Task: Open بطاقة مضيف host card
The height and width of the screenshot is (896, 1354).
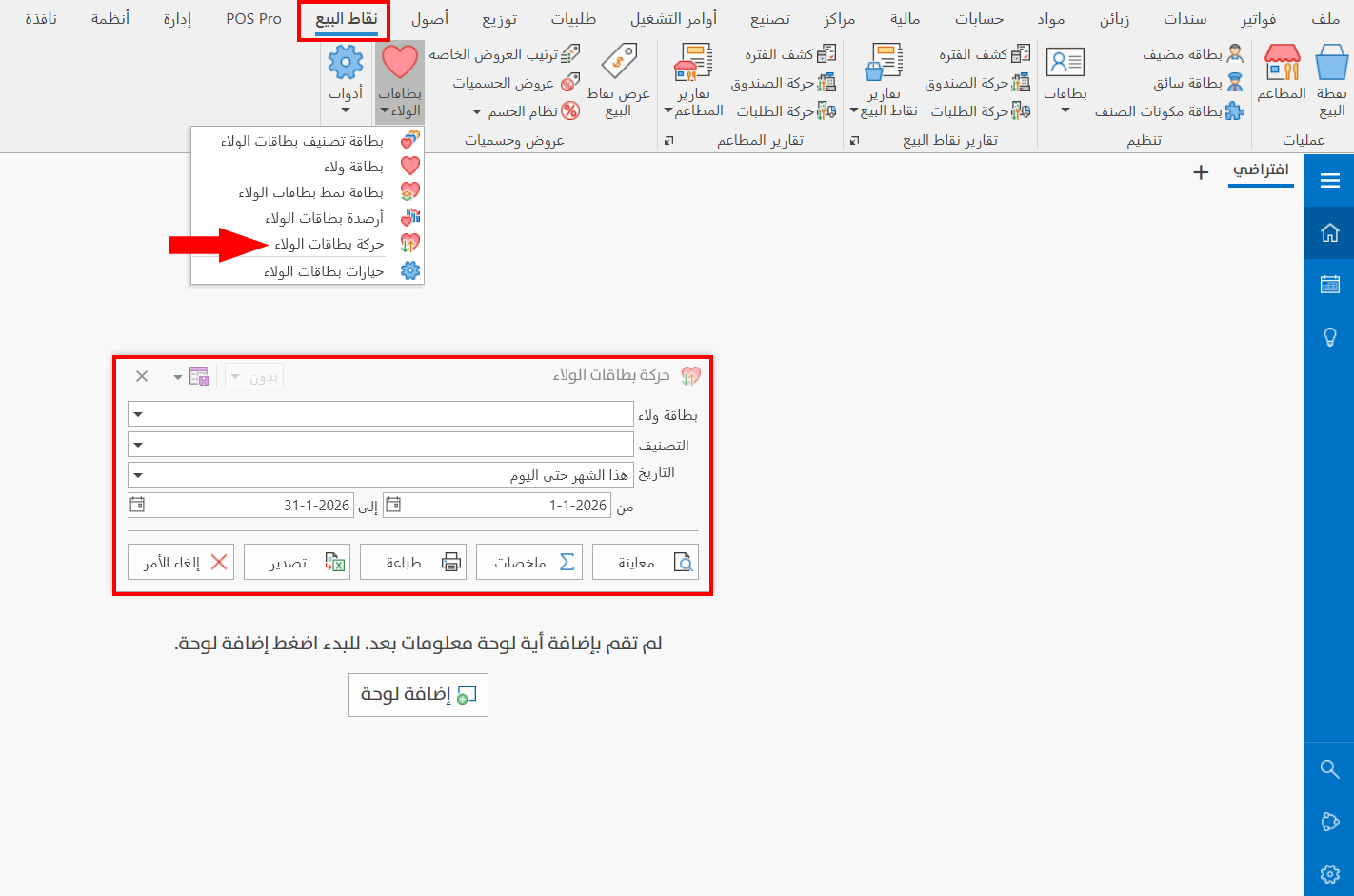Action: click(1193, 54)
